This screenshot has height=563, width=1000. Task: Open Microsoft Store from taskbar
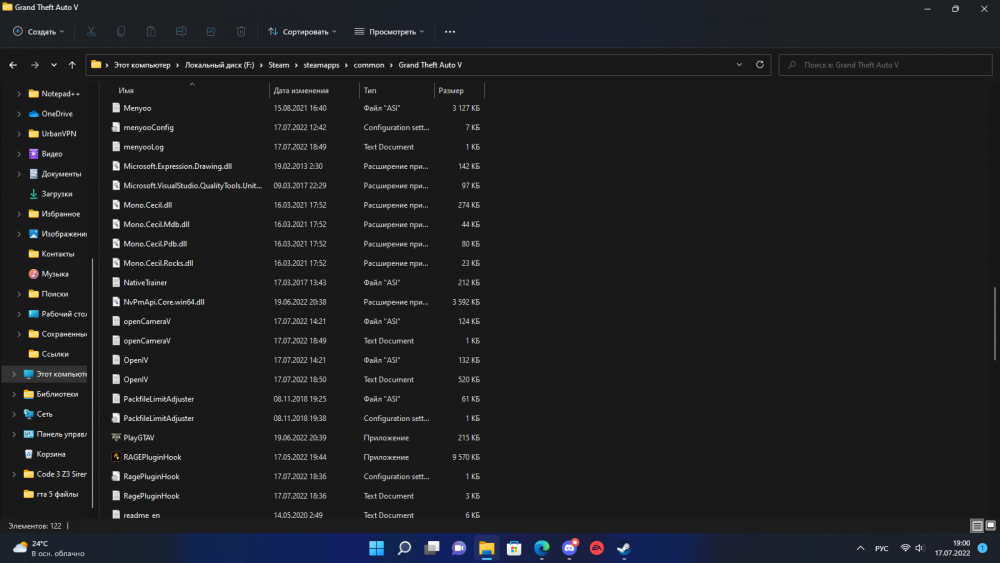click(x=514, y=548)
